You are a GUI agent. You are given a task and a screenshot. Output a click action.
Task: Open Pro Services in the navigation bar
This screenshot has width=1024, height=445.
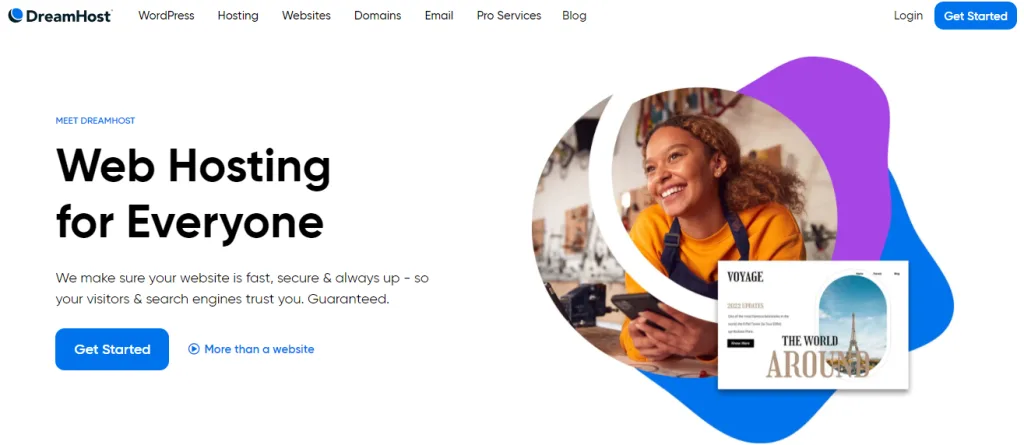509,15
